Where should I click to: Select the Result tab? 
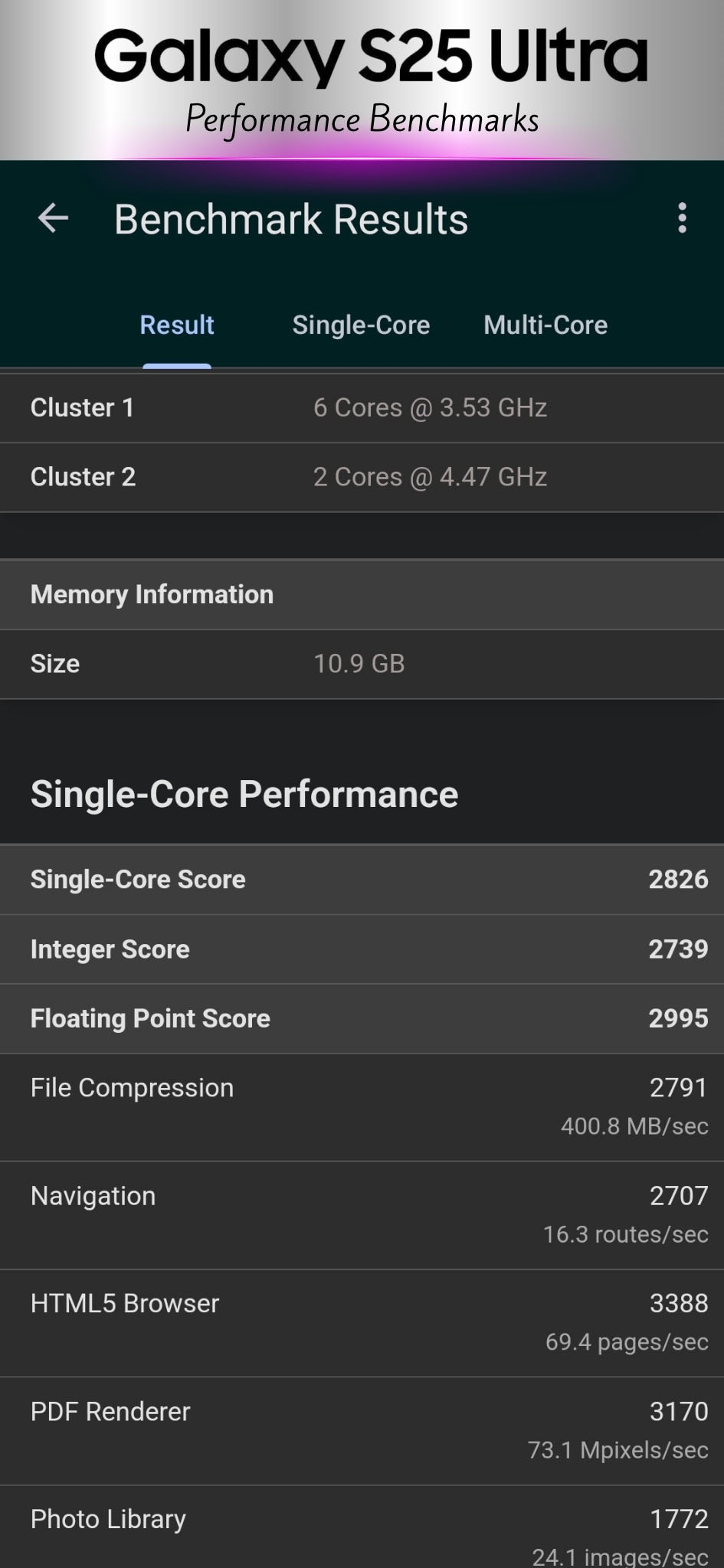tap(177, 325)
